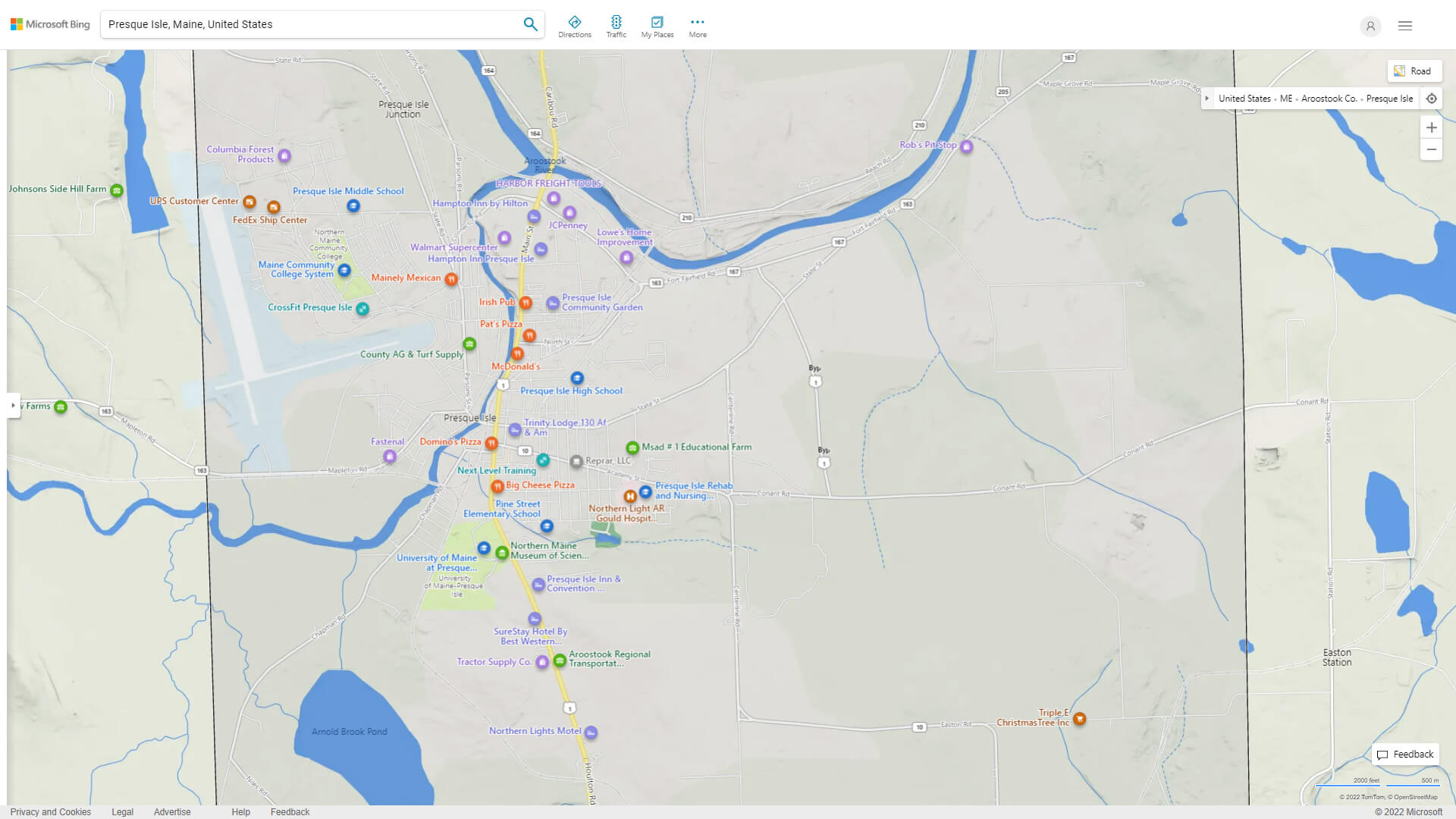Toggle the Traffic layer

(x=616, y=26)
